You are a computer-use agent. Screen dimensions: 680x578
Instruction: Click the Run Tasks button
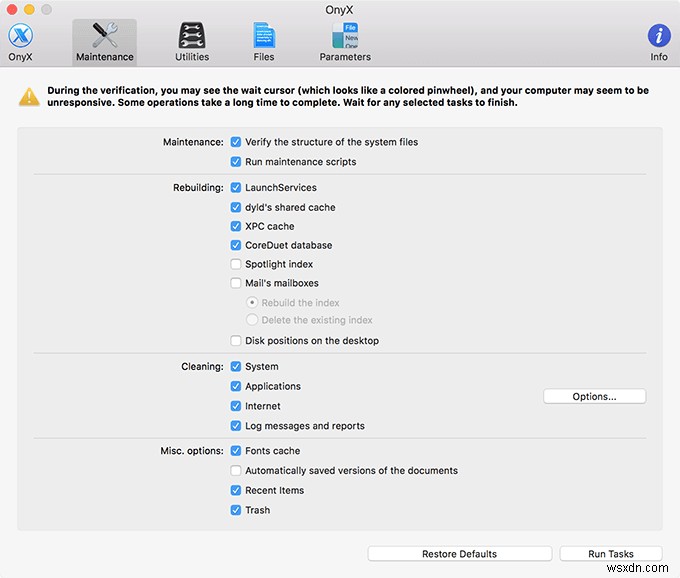click(611, 554)
